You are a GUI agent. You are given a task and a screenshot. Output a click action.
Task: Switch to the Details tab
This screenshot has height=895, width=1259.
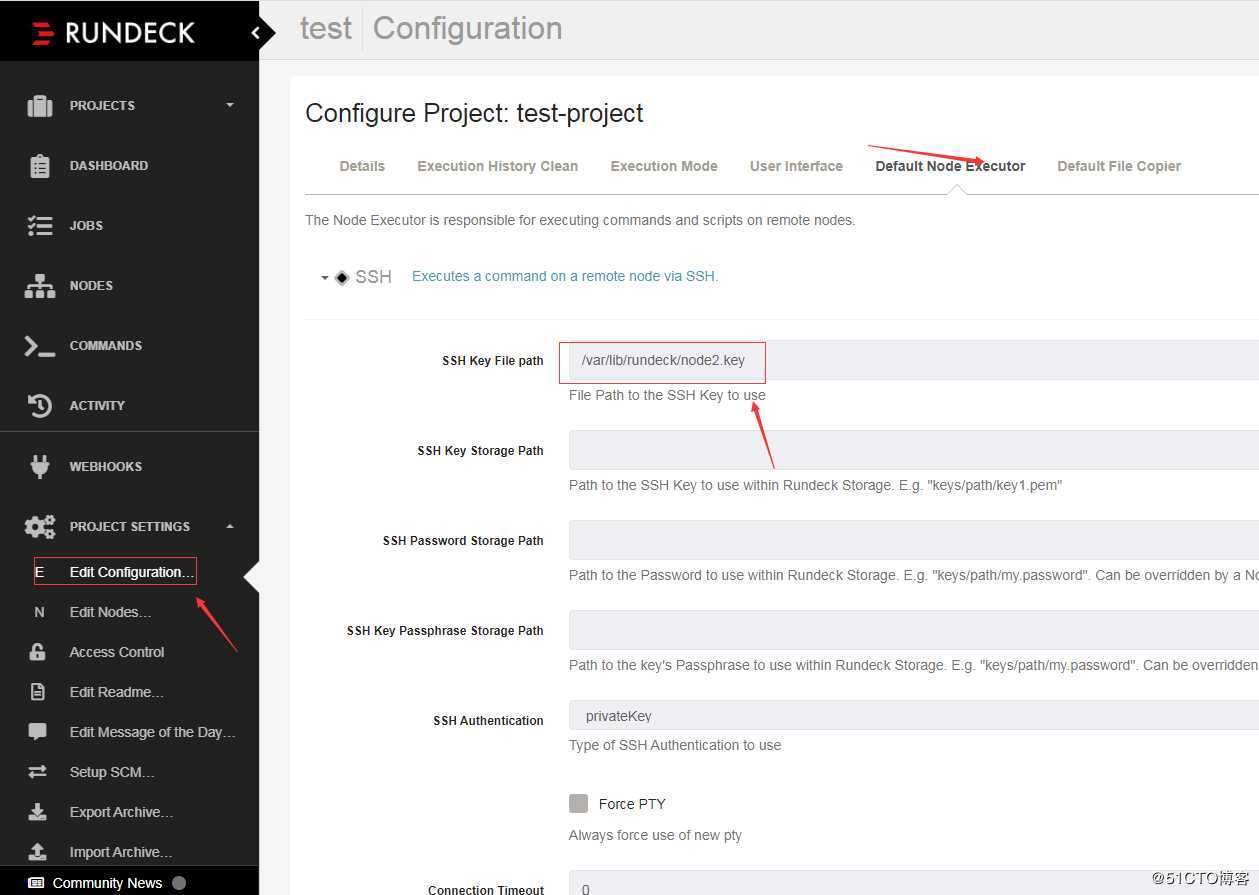[x=362, y=166]
